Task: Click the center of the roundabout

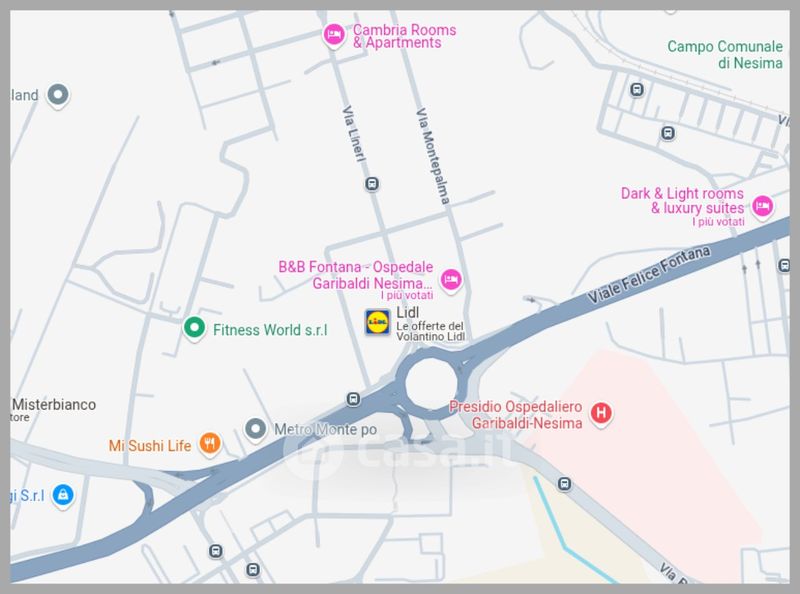Action: [x=432, y=383]
